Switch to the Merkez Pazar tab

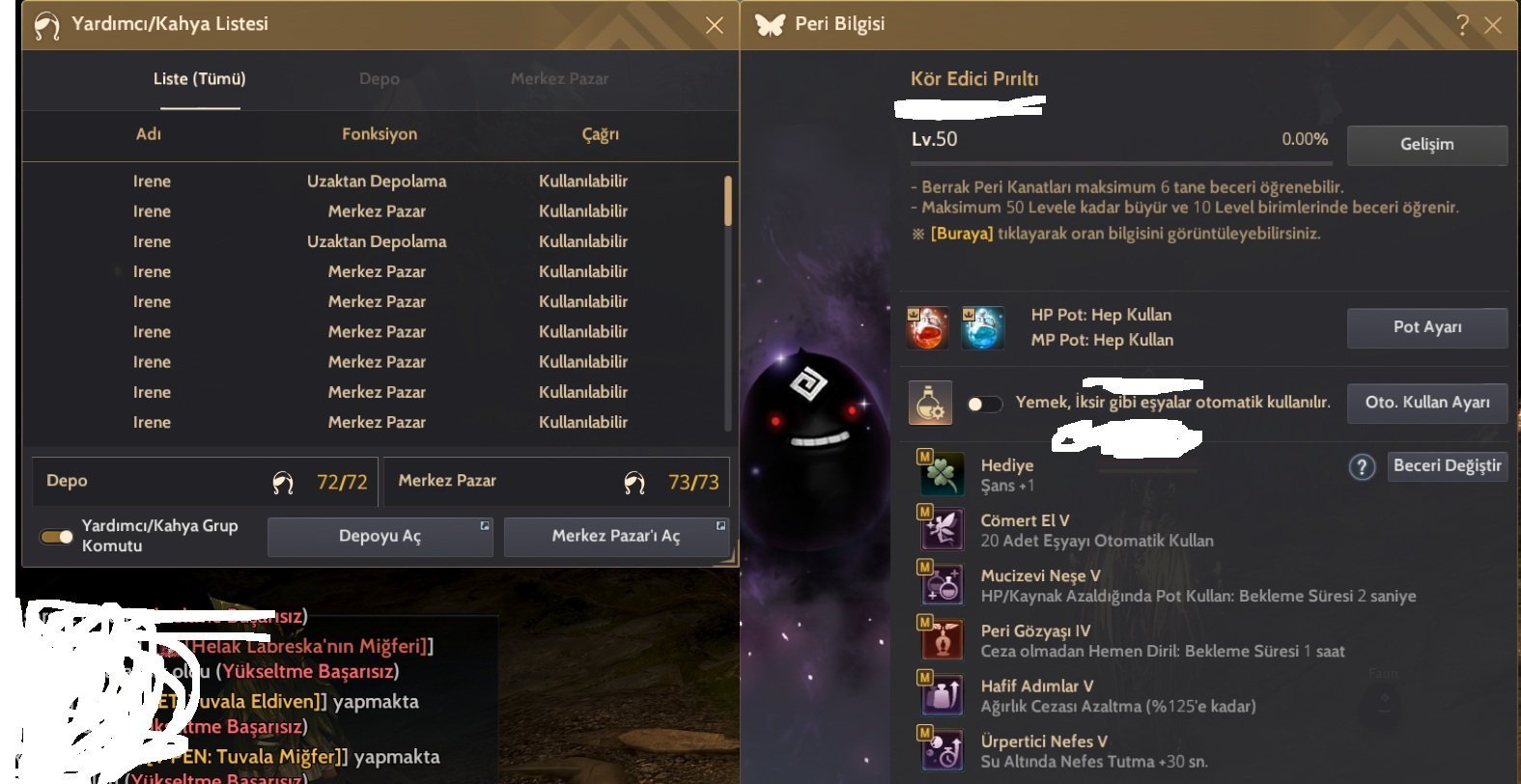click(560, 79)
